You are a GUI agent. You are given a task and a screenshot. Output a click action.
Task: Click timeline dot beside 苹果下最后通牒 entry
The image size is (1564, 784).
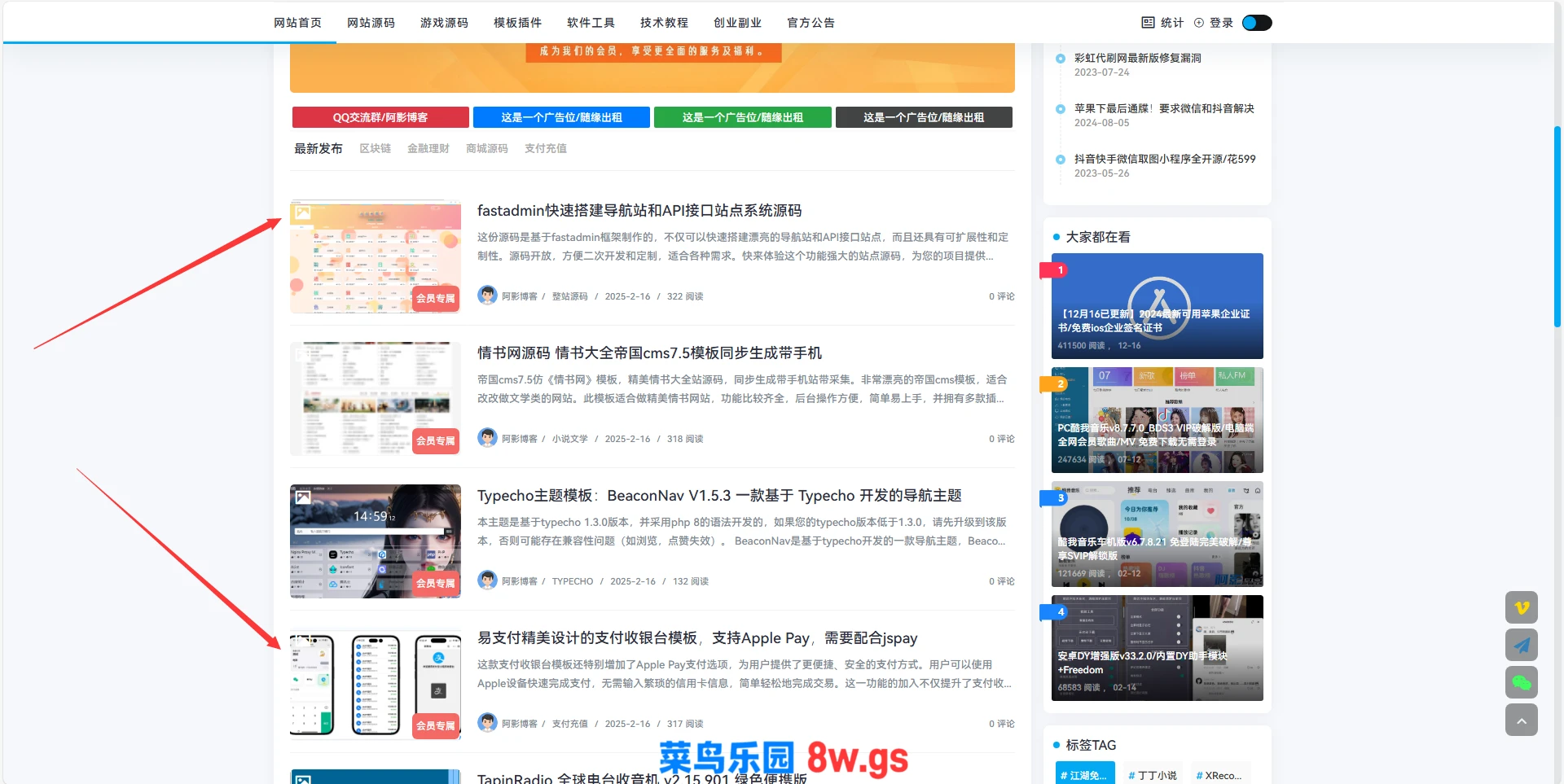click(1060, 109)
